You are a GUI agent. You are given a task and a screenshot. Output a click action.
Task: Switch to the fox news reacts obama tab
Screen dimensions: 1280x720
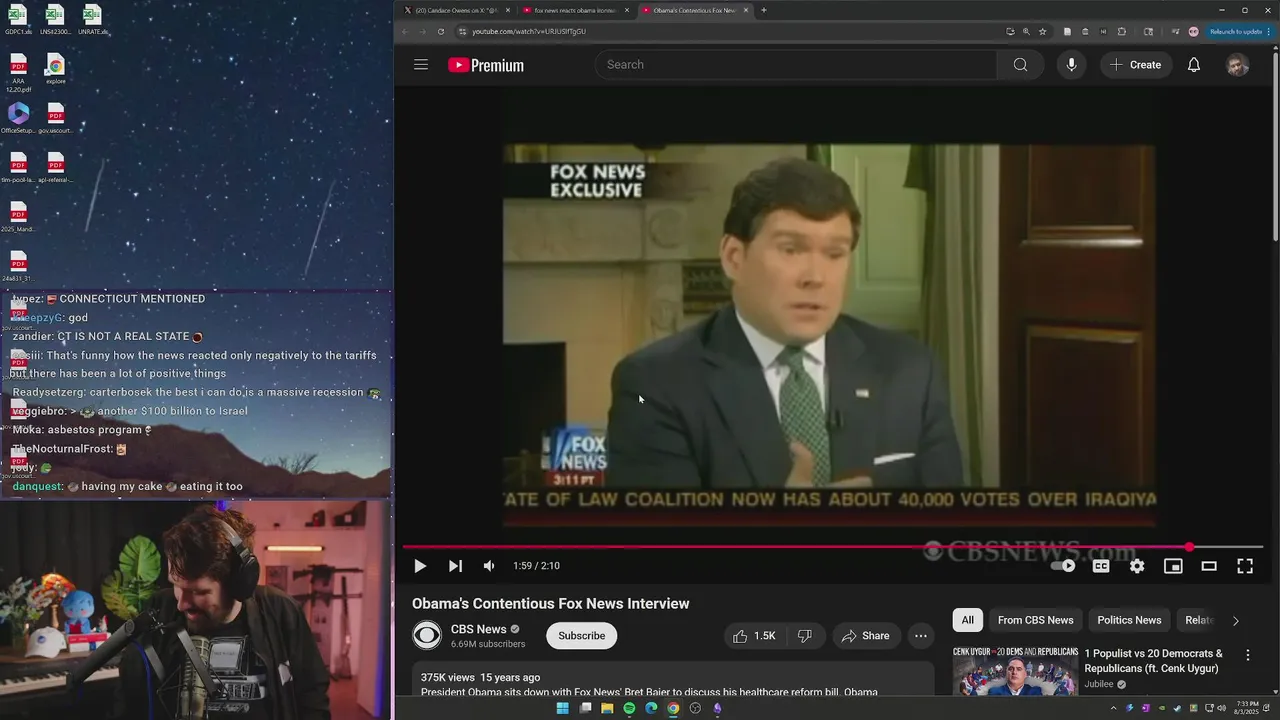tap(575, 10)
